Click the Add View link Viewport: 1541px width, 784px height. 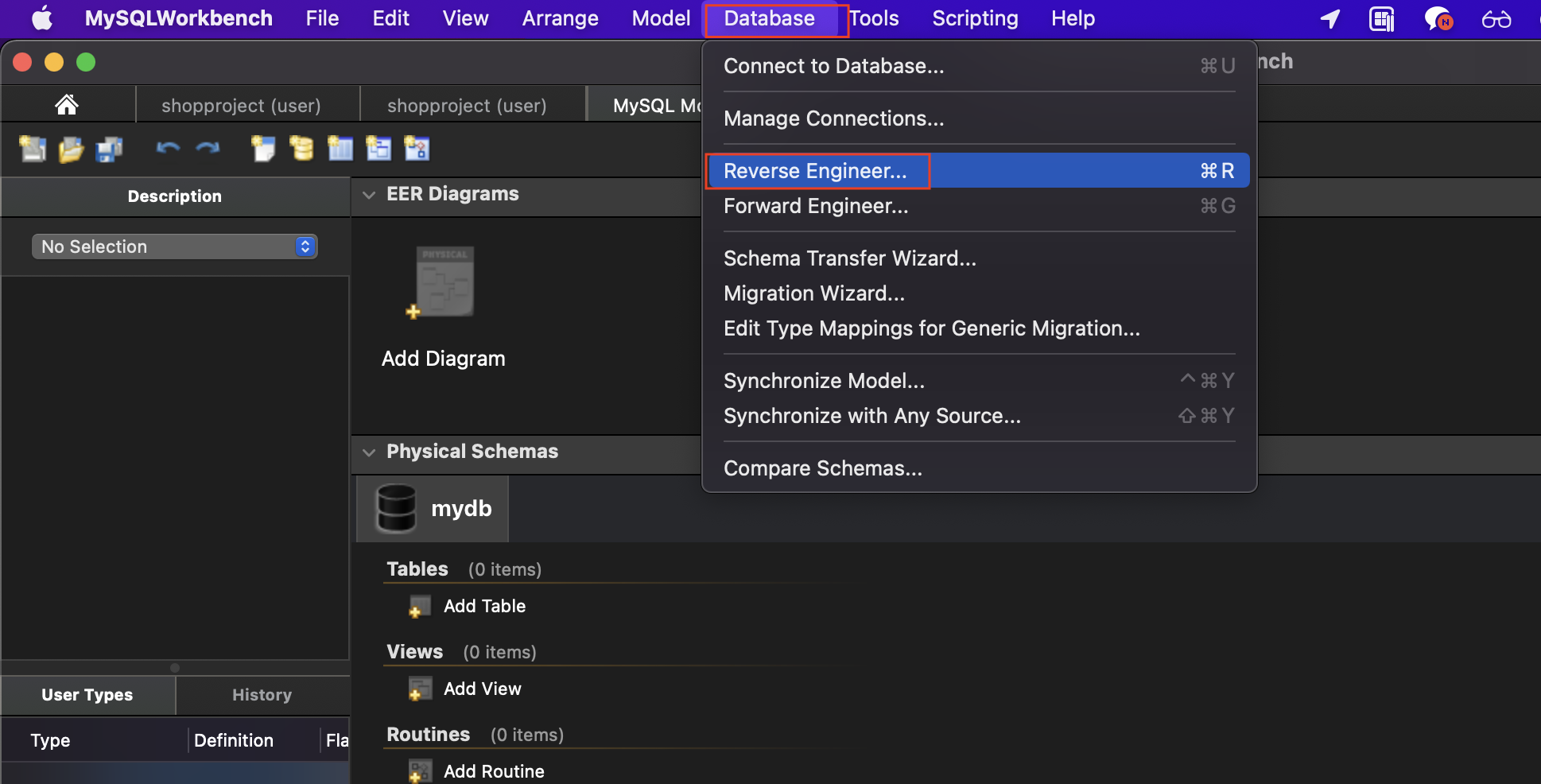[483, 689]
